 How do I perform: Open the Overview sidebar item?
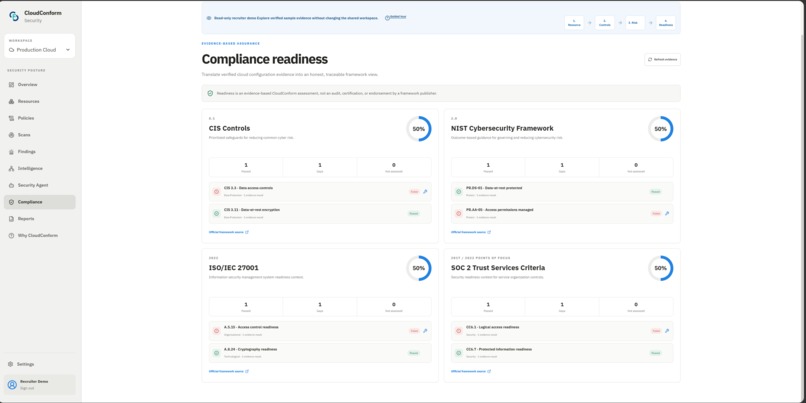pos(39,84)
